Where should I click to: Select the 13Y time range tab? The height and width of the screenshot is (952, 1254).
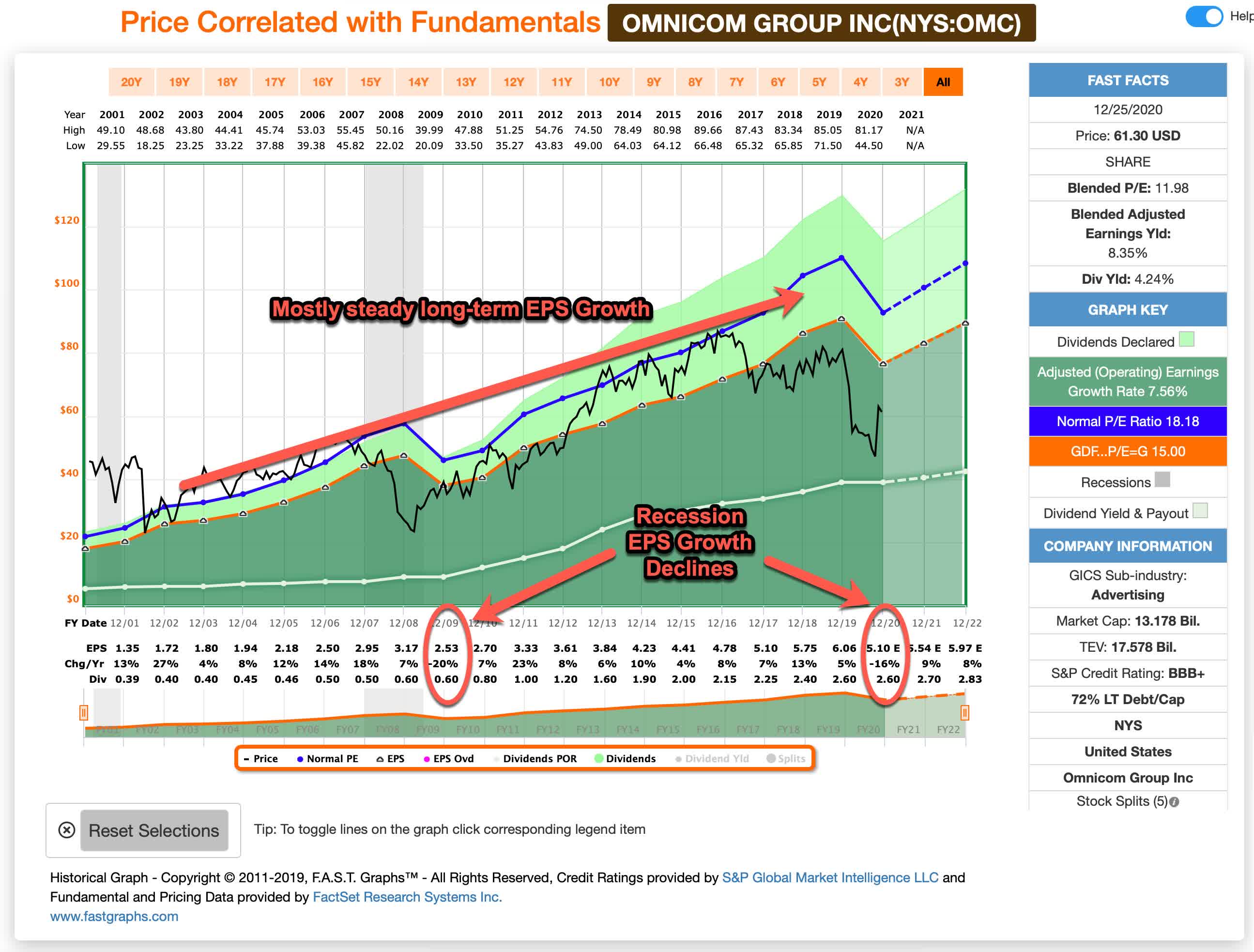pyautogui.click(x=466, y=82)
